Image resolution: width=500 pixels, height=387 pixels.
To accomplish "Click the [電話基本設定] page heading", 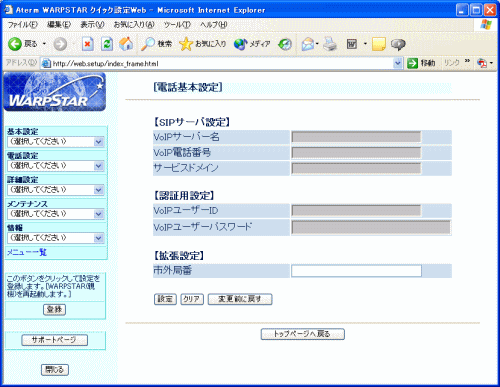I will (x=188, y=87).
